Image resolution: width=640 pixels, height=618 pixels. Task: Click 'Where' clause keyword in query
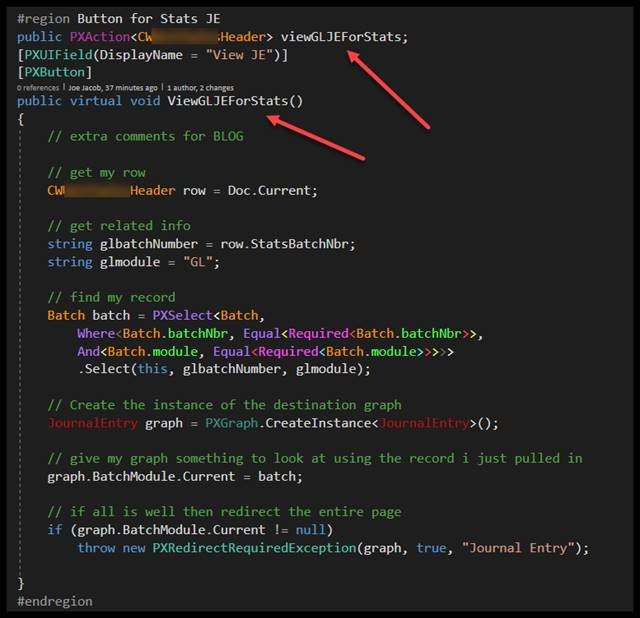pyautogui.click(x=96, y=333)
